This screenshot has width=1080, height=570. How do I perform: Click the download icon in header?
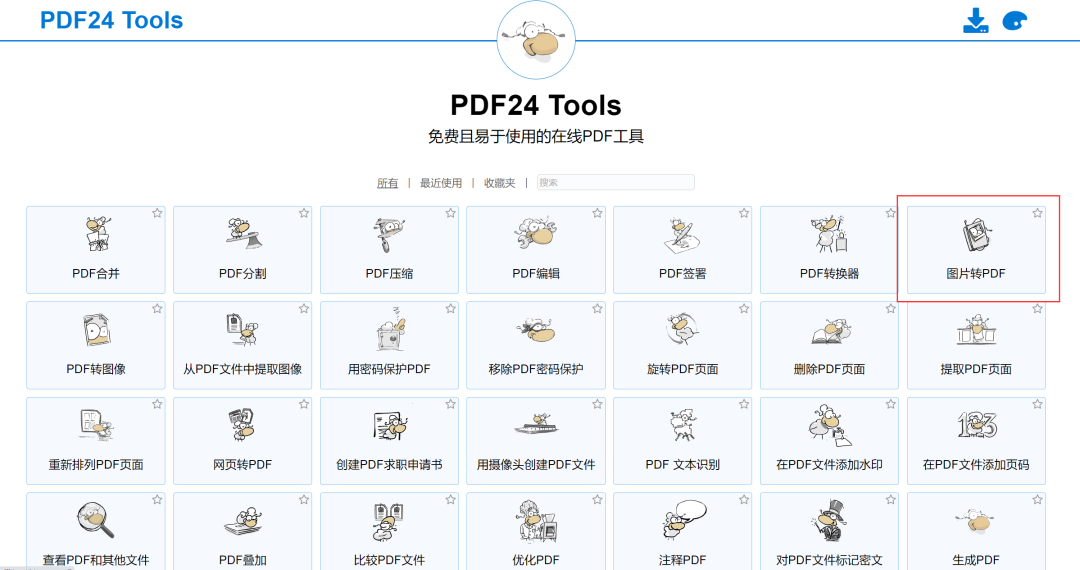point(975,21)
